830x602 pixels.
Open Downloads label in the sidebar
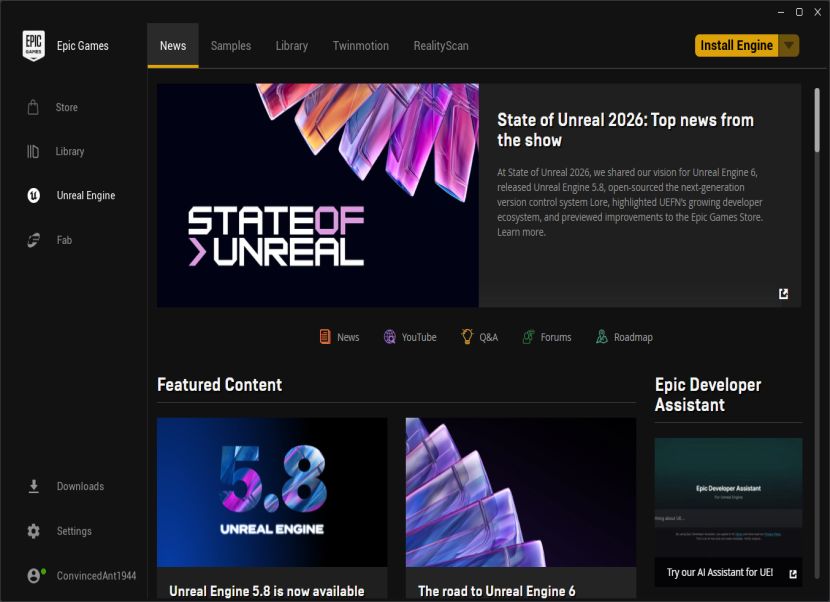(80, 486)
